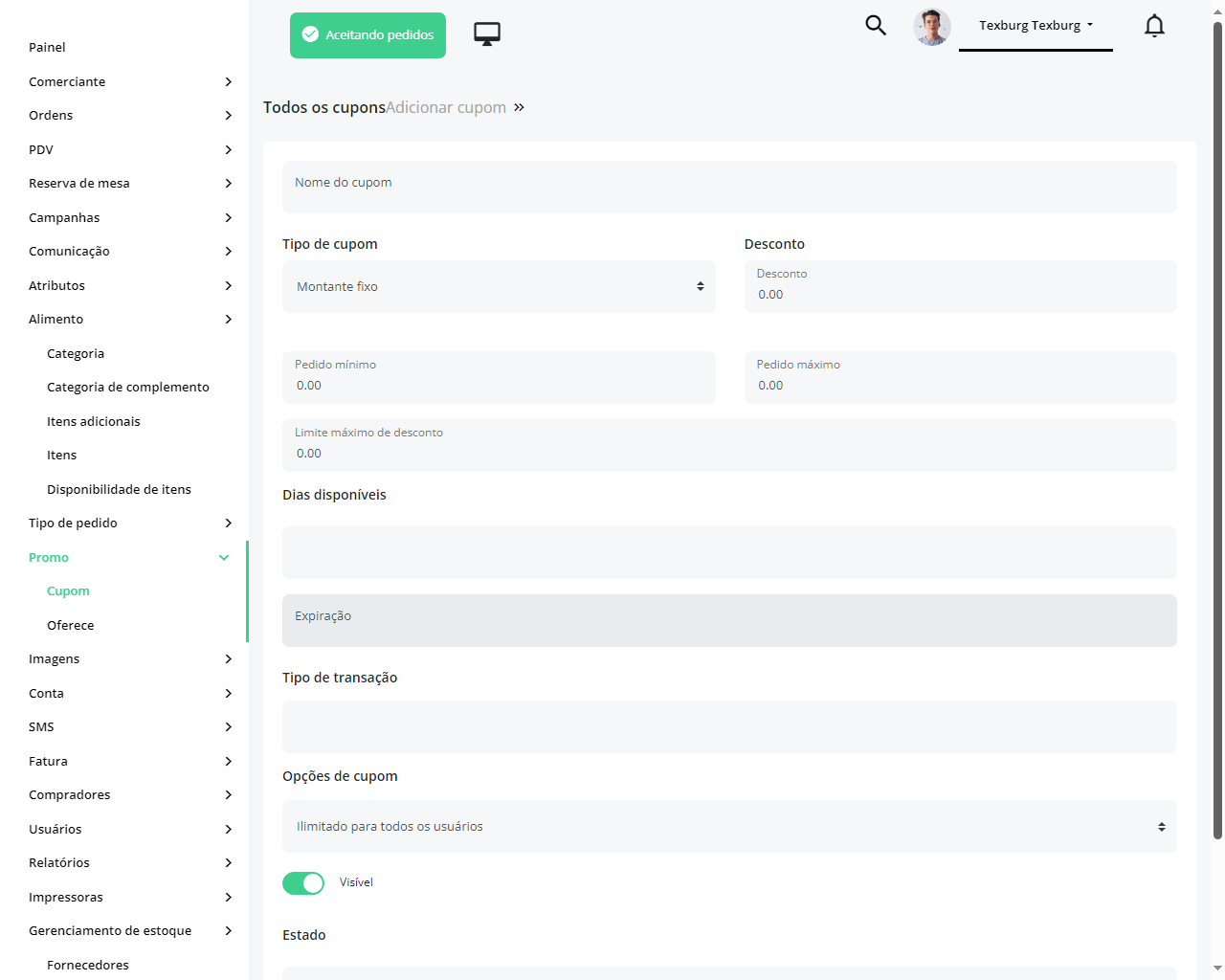Expand the Comerciante menu arrow
The height and width of the screenshot is (980, 1225).
[228, 82]
